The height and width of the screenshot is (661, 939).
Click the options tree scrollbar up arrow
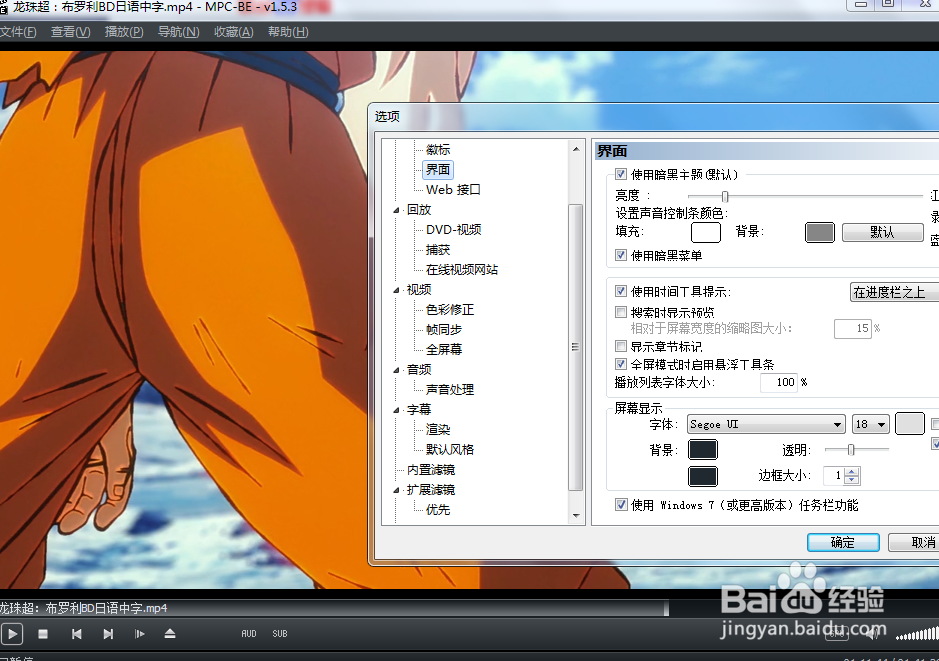(576, 148)
